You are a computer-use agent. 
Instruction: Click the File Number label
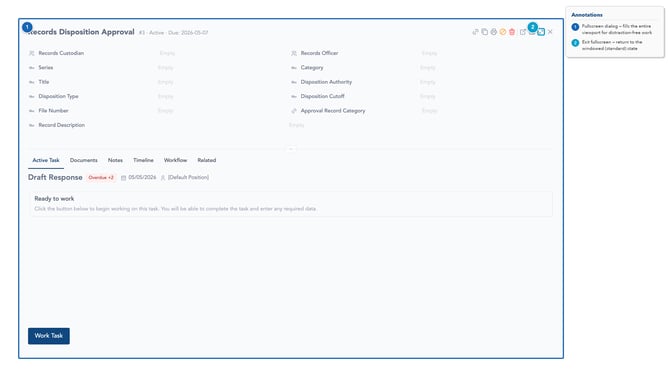[x=53, y=111]
